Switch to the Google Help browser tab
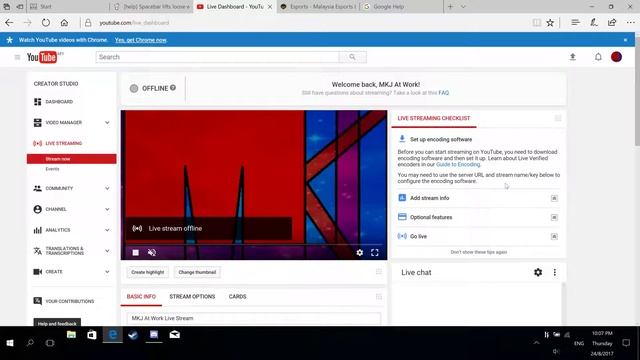This screenshot has width=640, height=360. (x=401, y=7)
